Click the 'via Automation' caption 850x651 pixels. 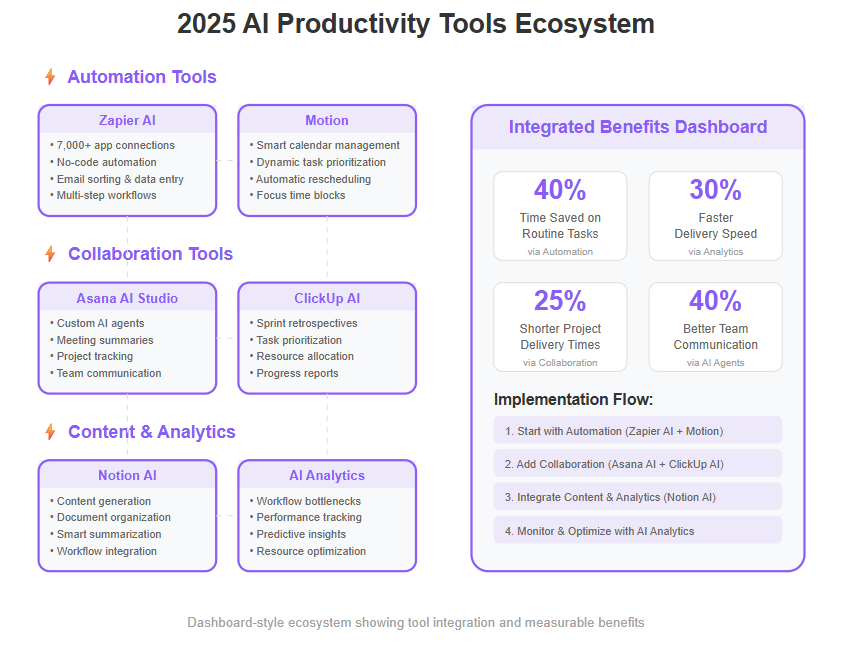(560, 252)
